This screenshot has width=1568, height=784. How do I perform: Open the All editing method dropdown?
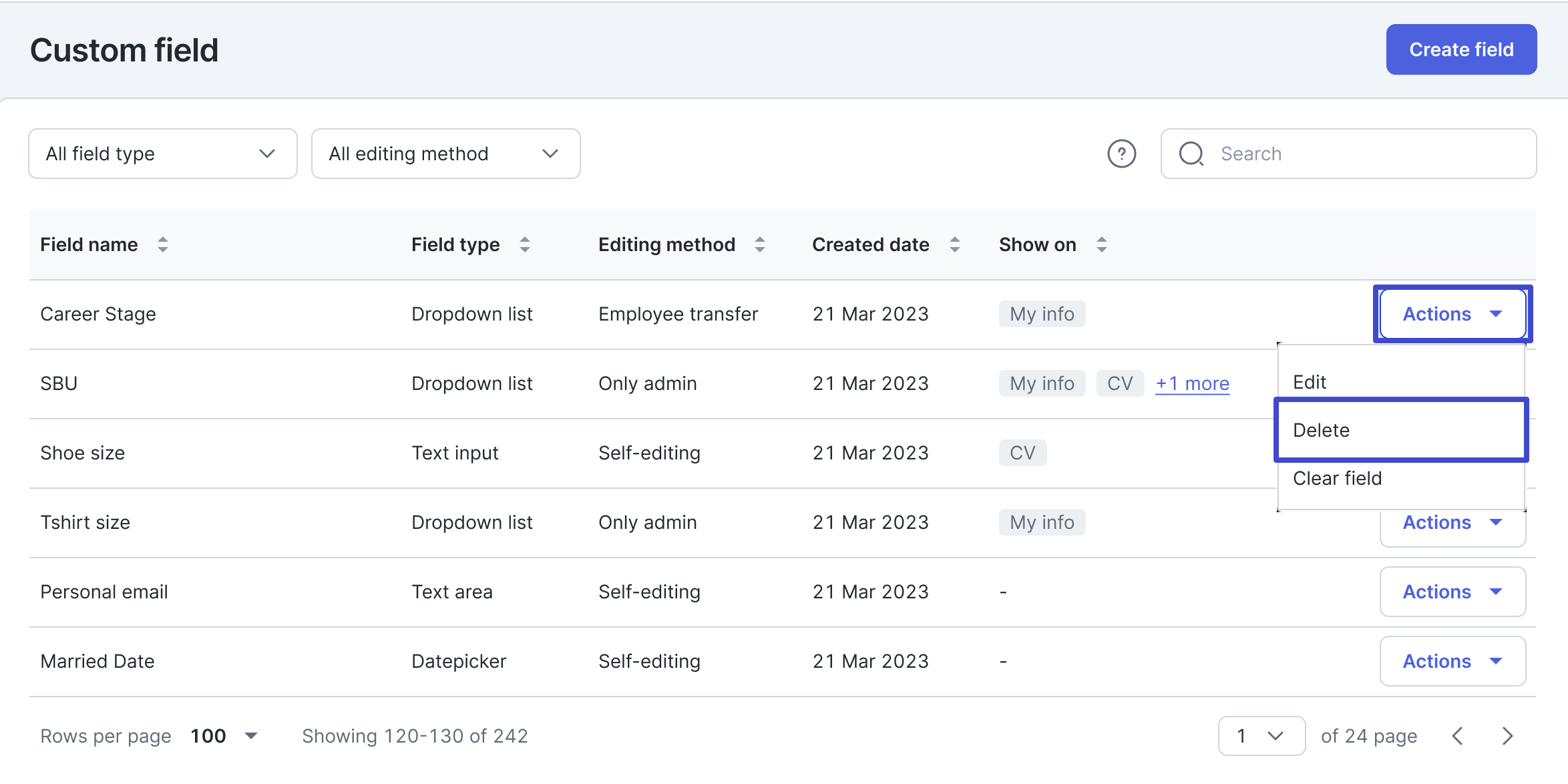(445, 154)
